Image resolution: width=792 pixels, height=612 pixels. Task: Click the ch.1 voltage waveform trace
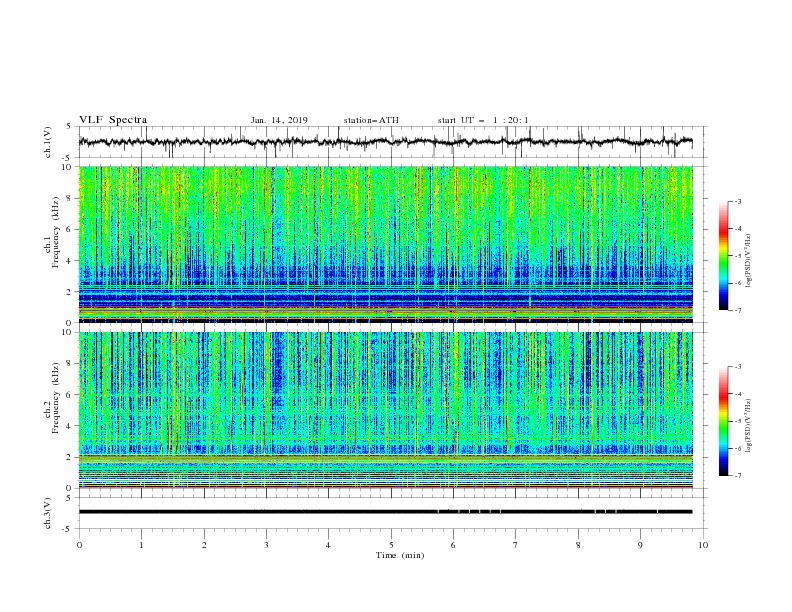pyautogui.click(x=385, y=142)
